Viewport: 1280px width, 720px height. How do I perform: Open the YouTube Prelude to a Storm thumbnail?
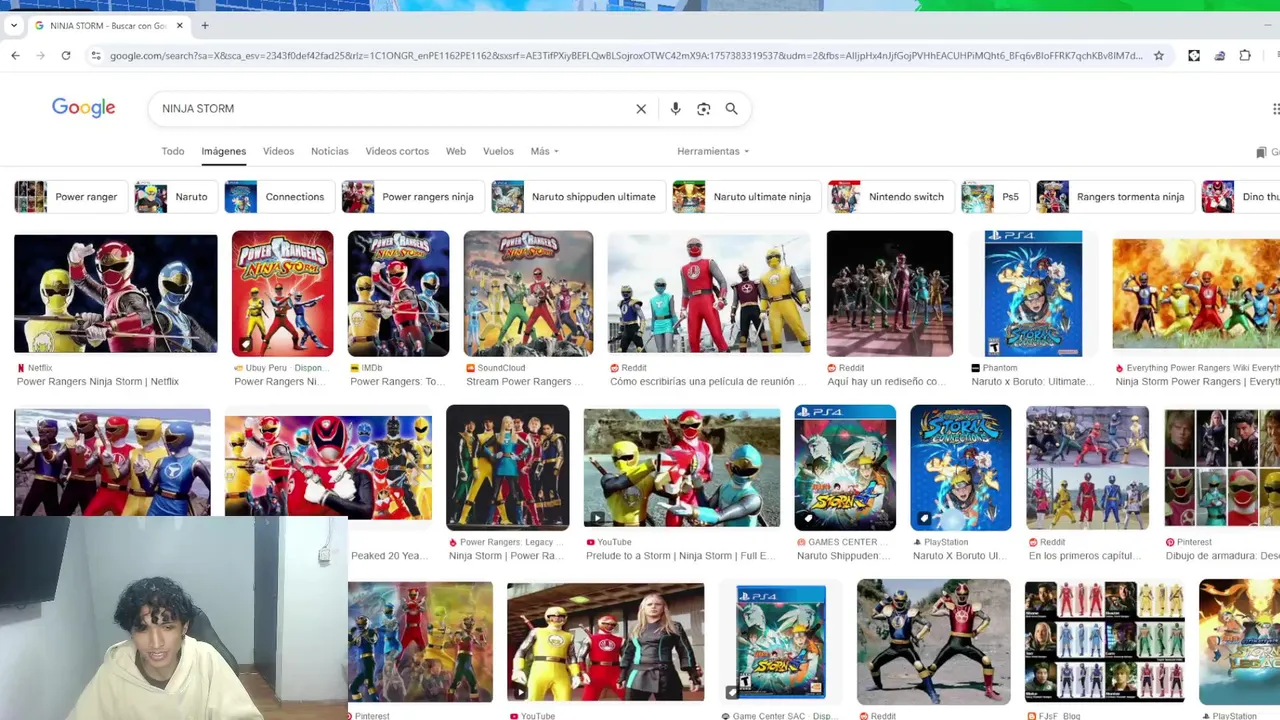click(682, 467)
